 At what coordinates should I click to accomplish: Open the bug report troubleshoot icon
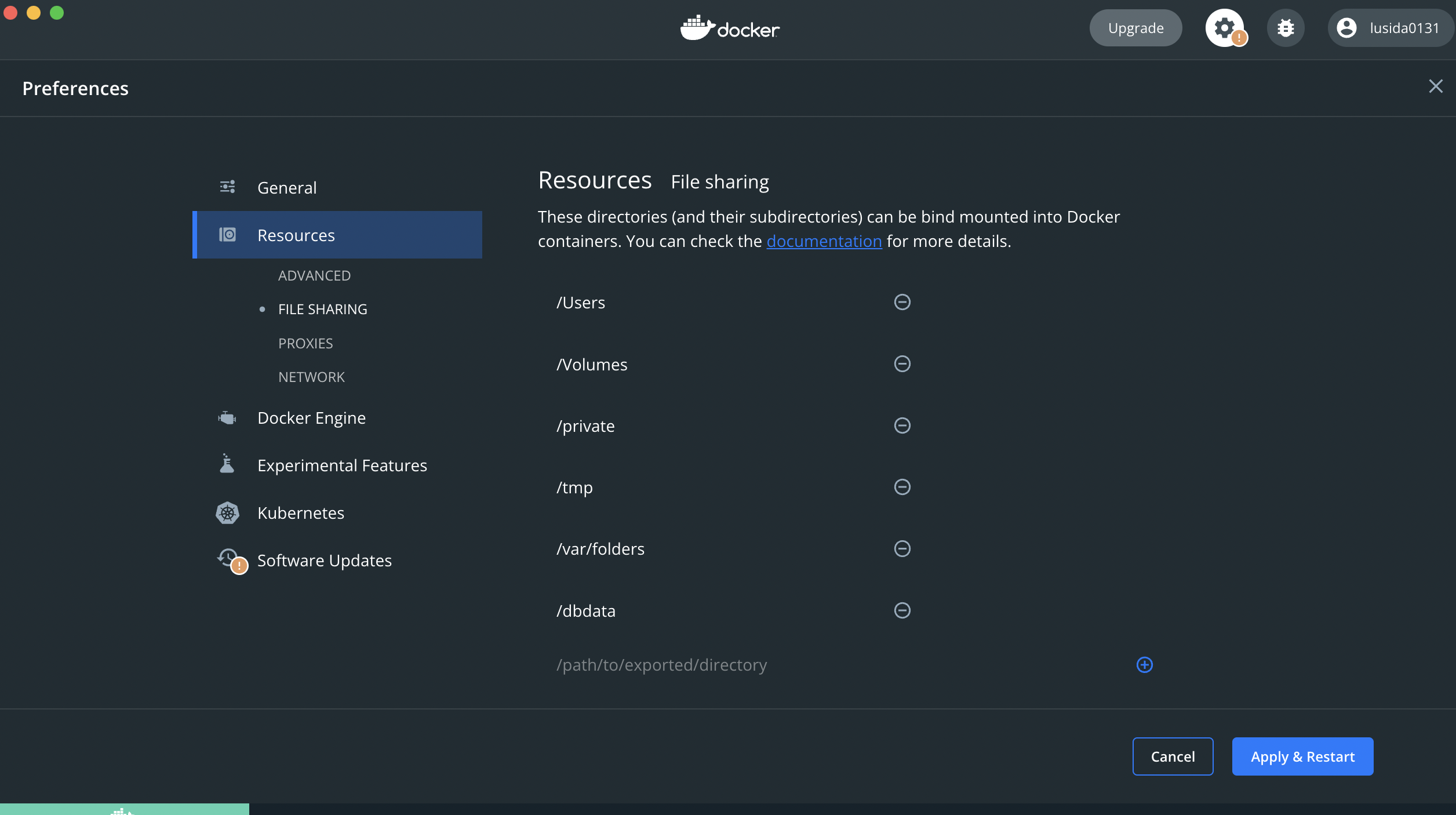[x=1286, y=28]
